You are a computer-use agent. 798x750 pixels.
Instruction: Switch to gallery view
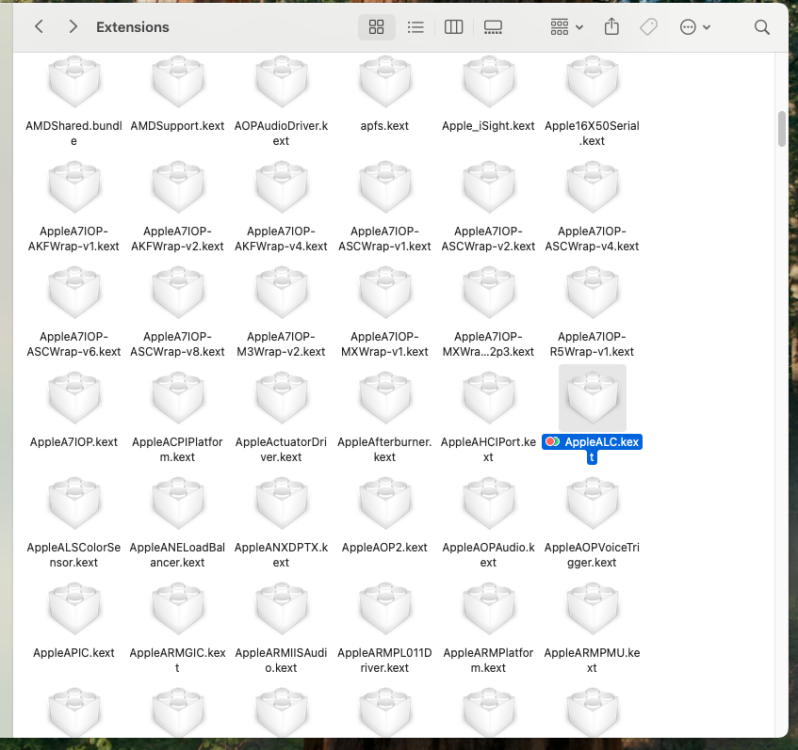coord(492,27)
